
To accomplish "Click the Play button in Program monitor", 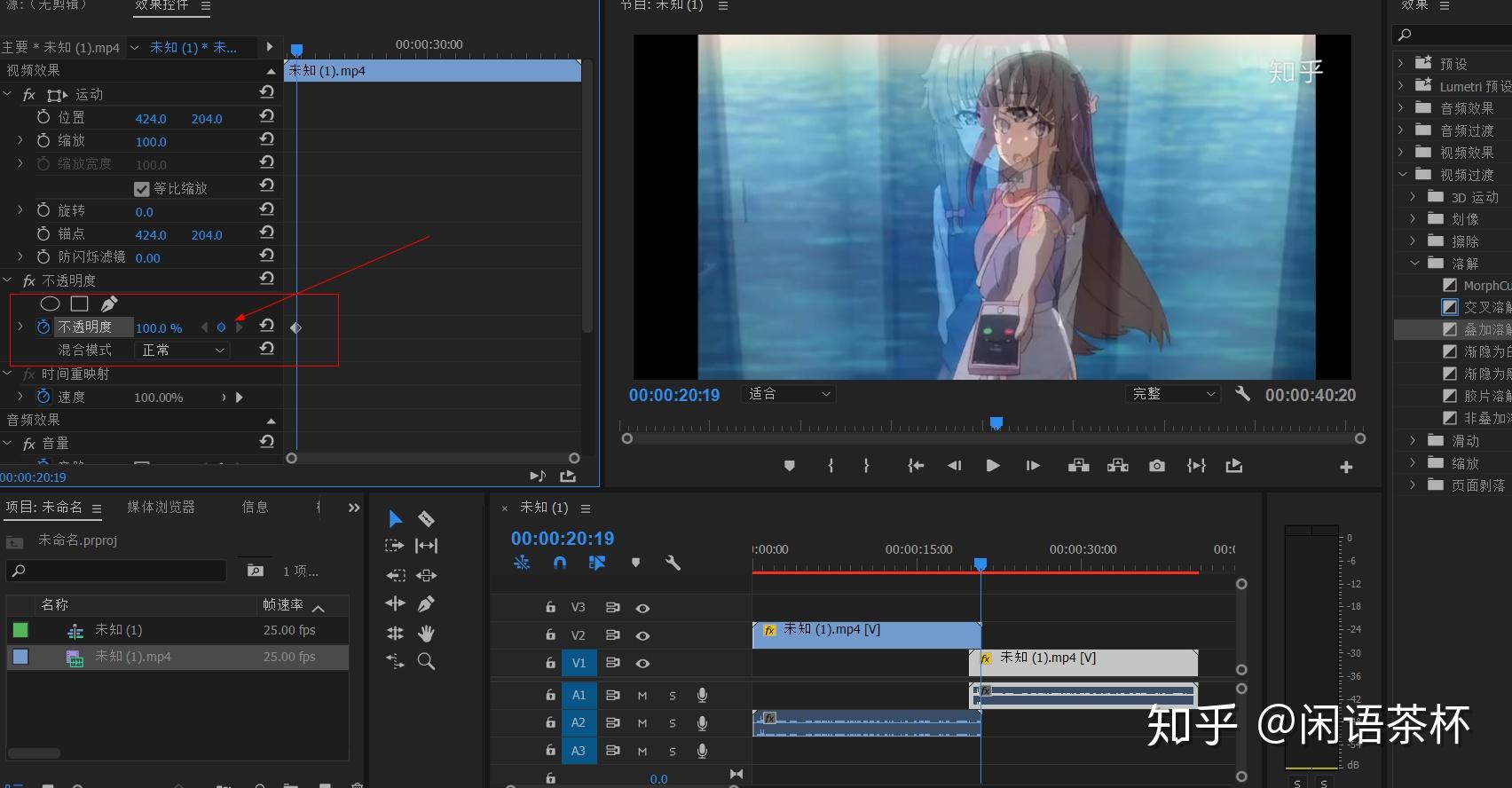I will [993, 466].
